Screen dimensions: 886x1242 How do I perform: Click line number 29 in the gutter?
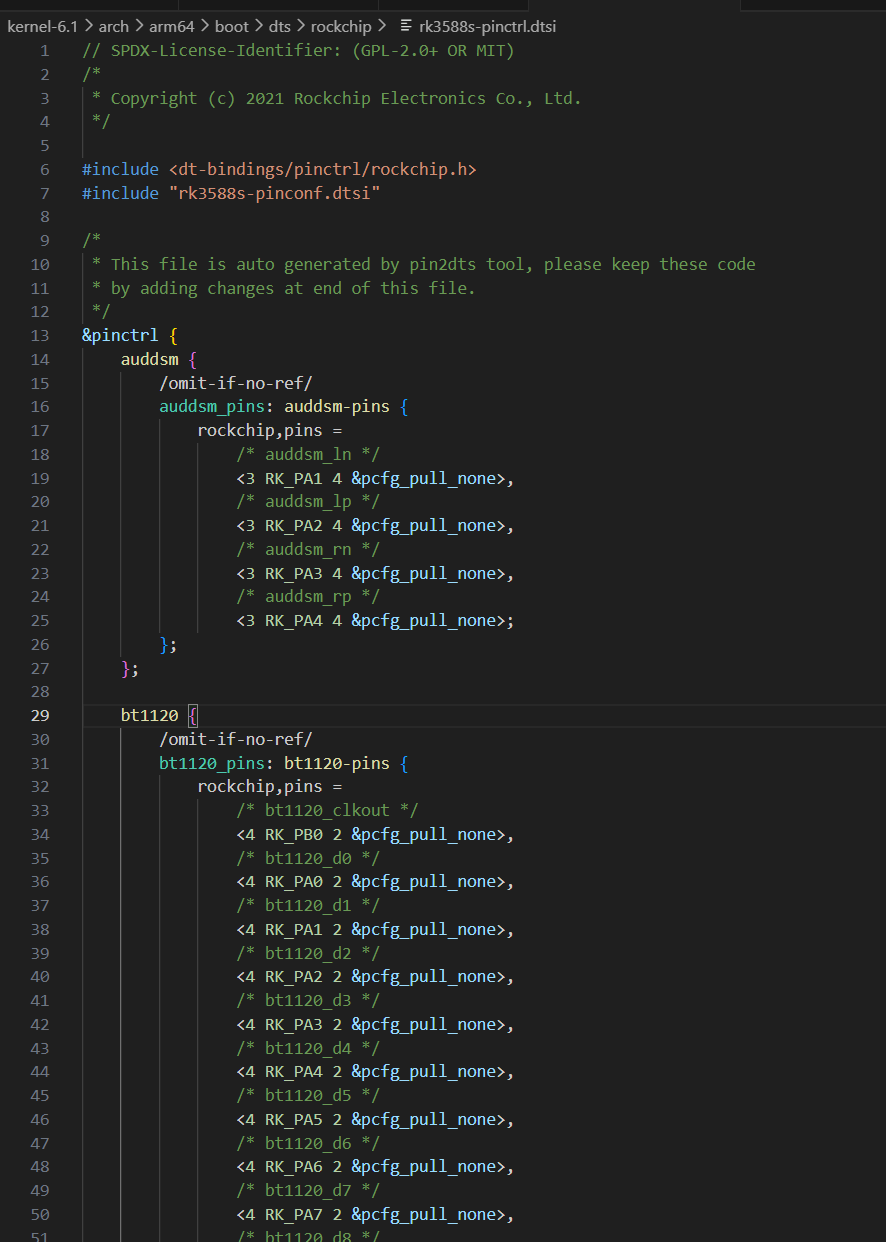[40, 715]
